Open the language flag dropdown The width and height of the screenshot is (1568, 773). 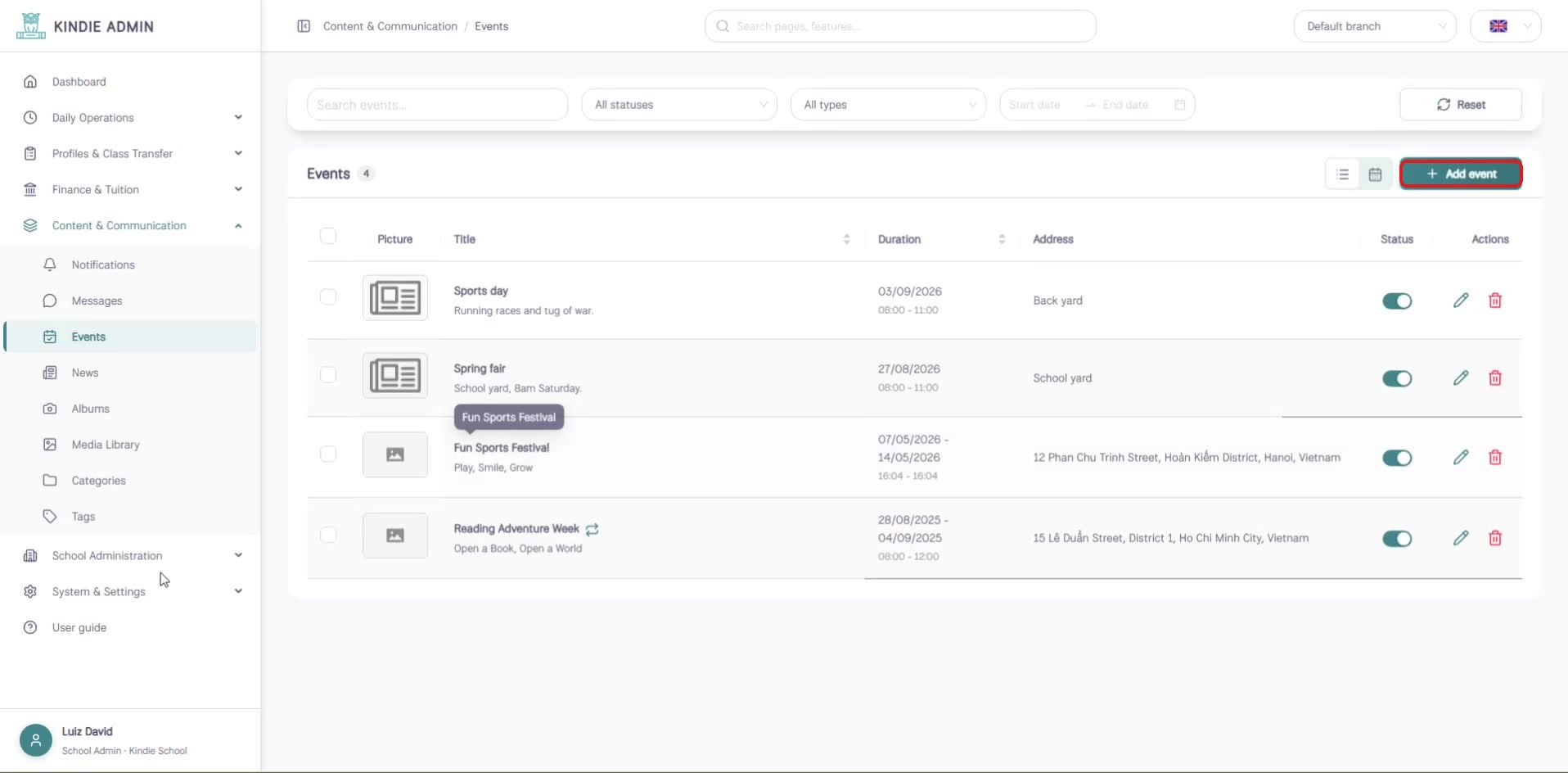(x=1506, y=26)
